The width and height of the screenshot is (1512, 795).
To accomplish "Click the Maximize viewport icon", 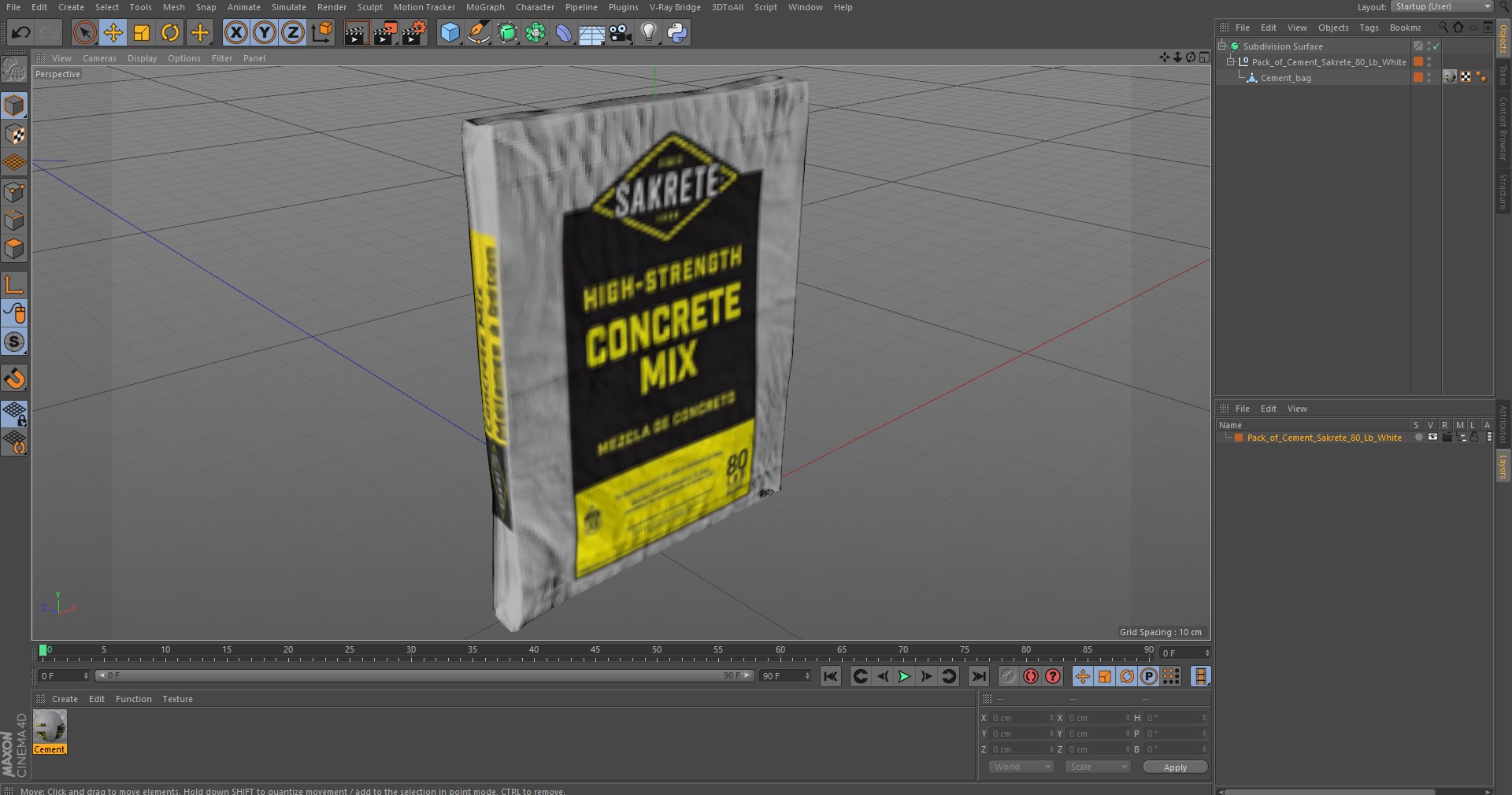I will 1204,57.
